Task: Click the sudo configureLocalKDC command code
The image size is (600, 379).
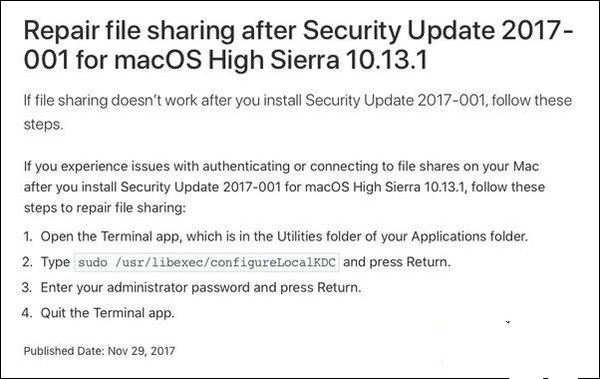Action: pos(207,263)
